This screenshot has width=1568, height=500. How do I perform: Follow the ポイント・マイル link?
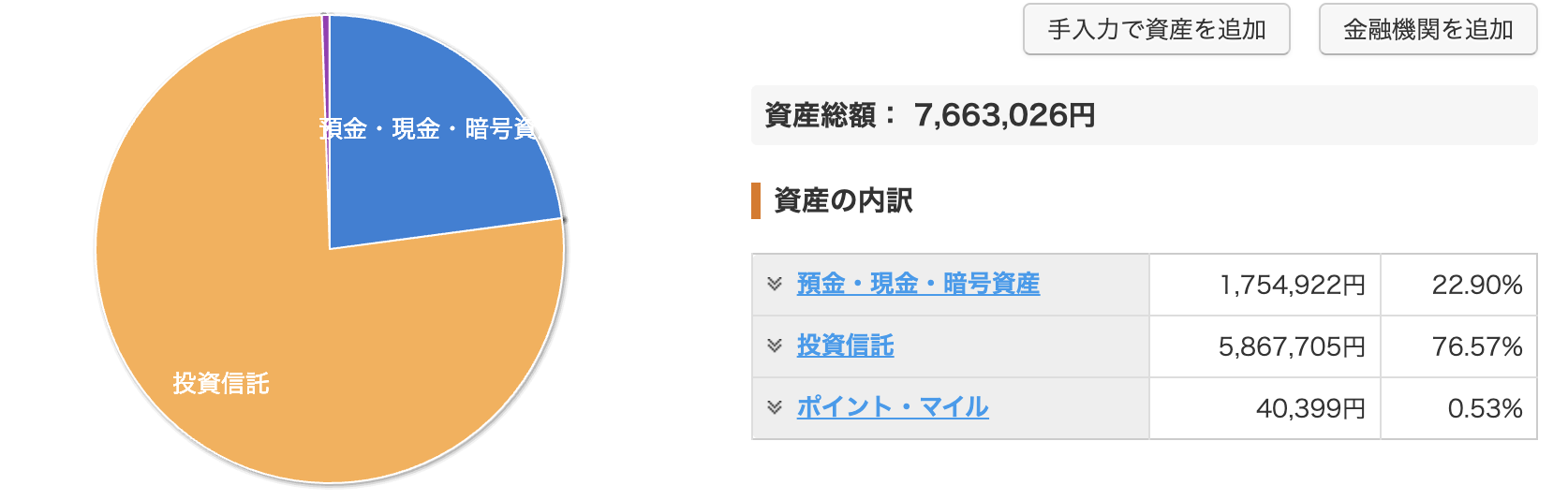tap(892, 407)
